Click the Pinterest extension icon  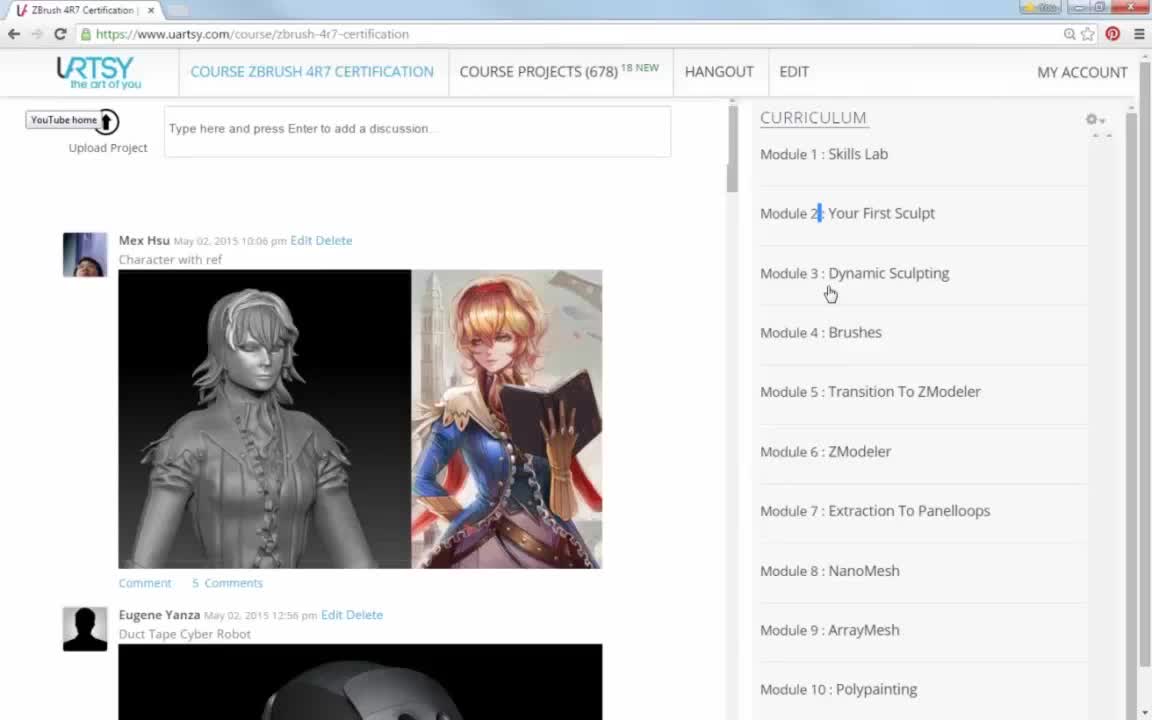coord(1112,34)
